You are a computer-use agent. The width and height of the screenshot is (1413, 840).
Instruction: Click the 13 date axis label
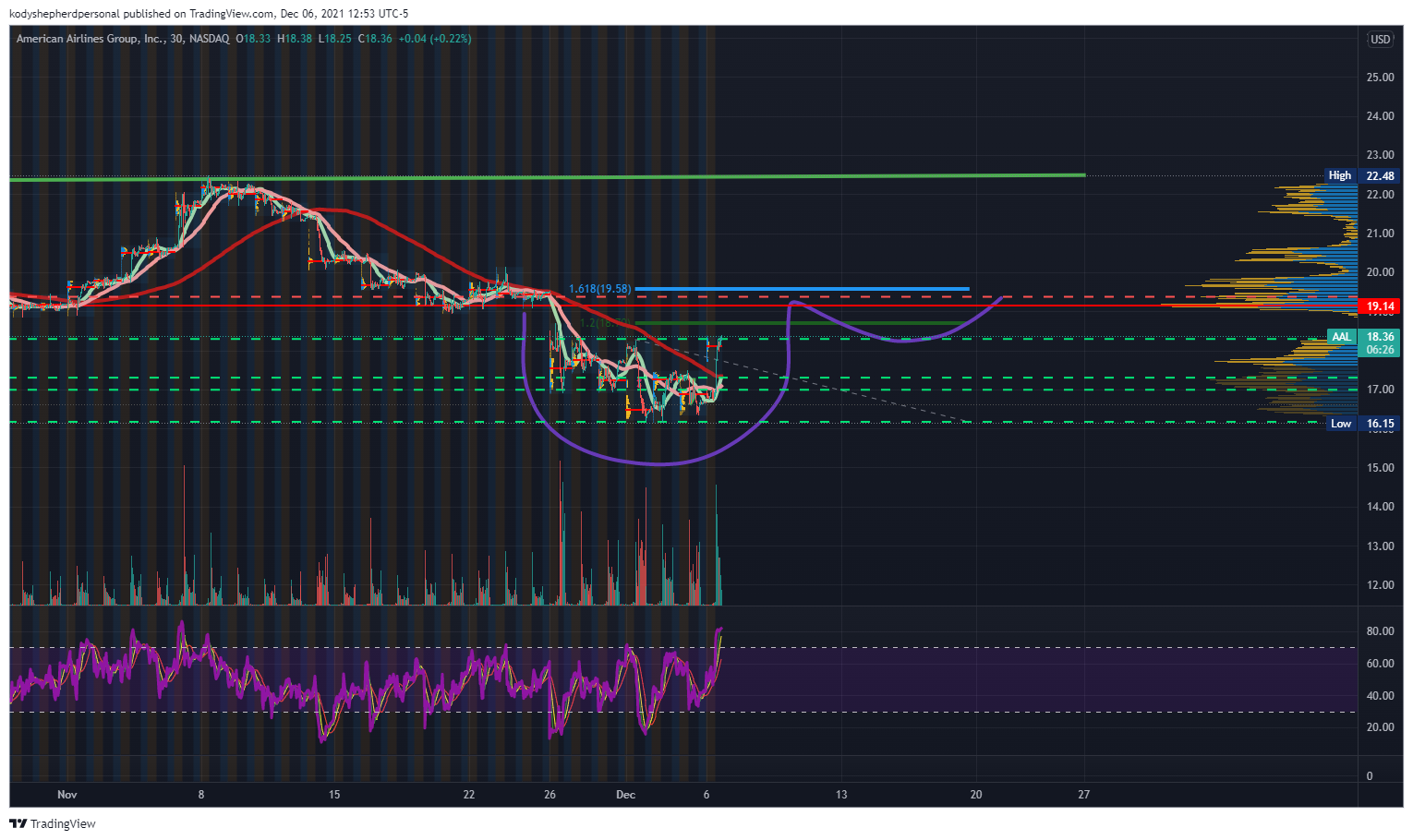(841, 794)
